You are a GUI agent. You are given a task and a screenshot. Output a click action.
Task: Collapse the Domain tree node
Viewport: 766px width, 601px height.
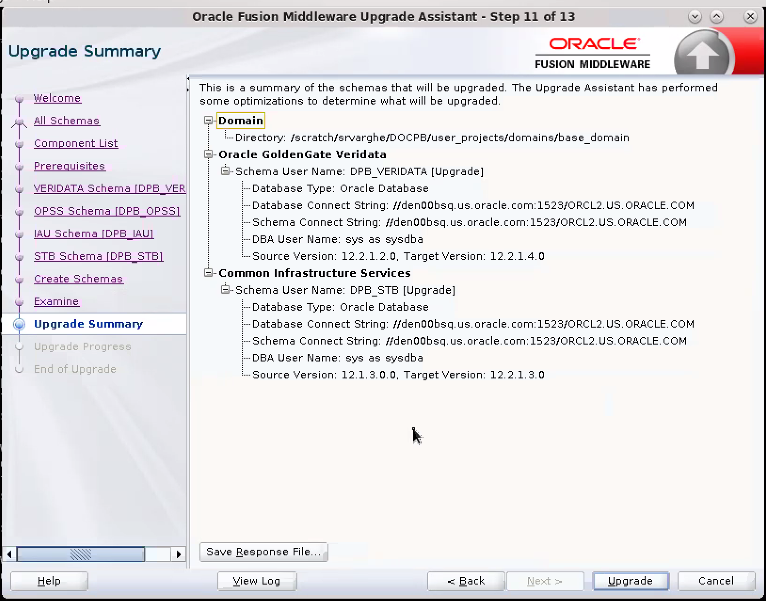click(x=209, y=120)
